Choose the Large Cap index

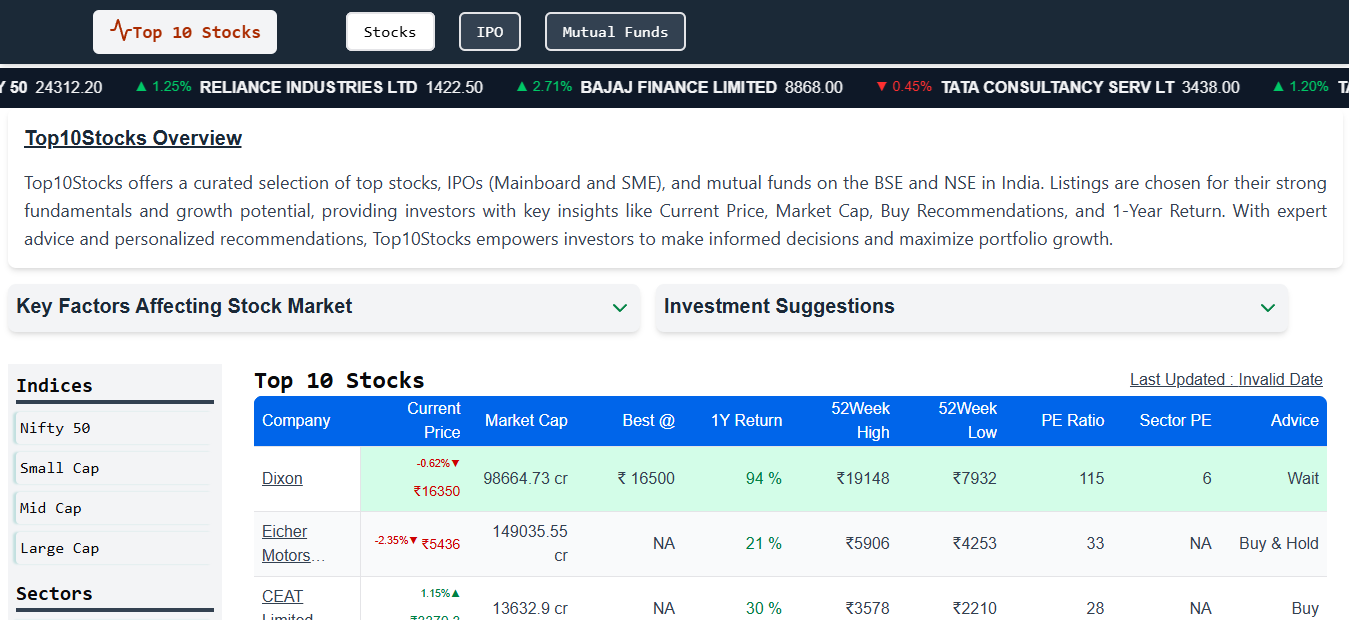point(60,548)
